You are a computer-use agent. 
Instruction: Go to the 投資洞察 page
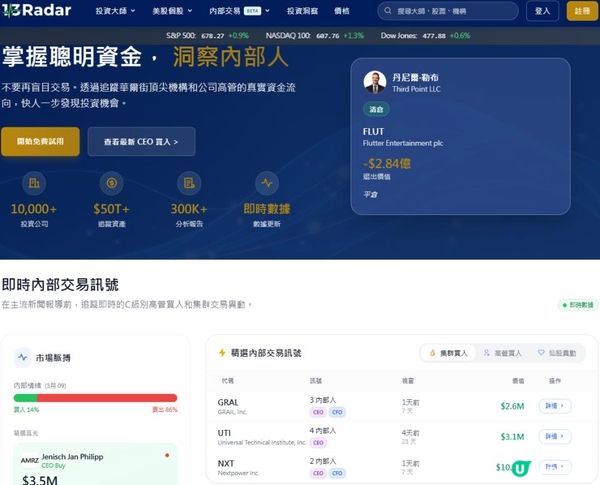pyautogui.click(x=302, y=11)
